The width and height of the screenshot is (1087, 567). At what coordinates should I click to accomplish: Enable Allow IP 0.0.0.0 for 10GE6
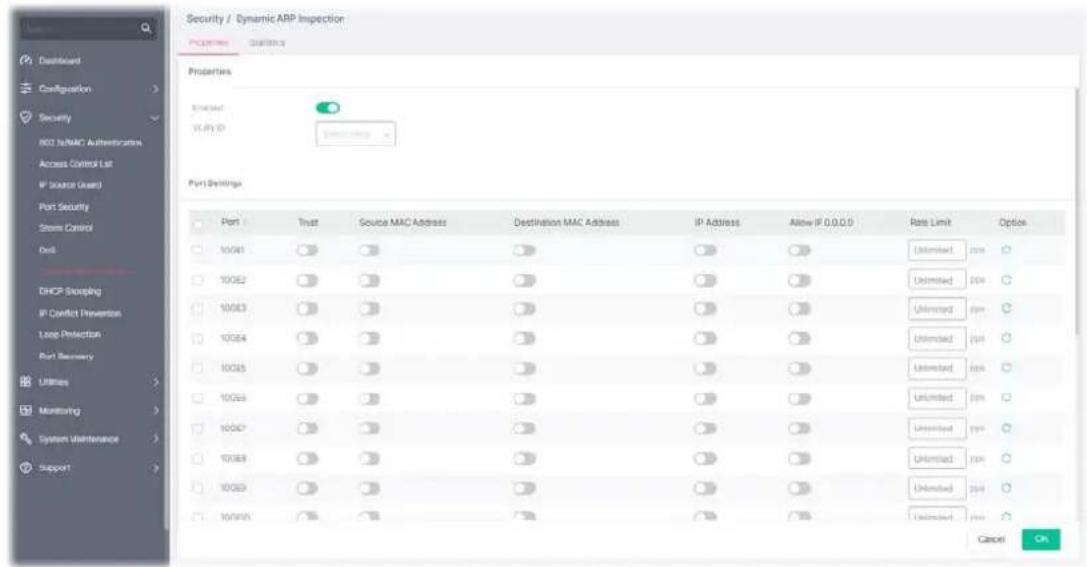799,398
